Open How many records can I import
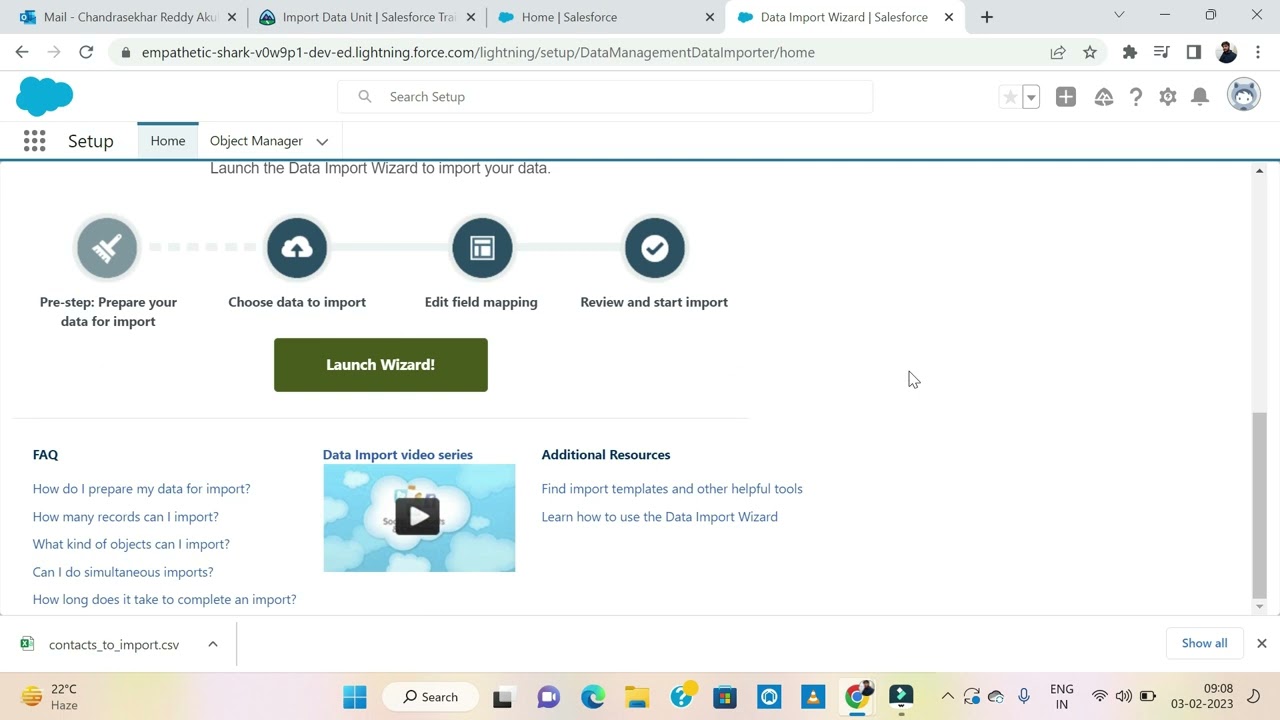The image size is (1280, 720). tap(126, 517)
